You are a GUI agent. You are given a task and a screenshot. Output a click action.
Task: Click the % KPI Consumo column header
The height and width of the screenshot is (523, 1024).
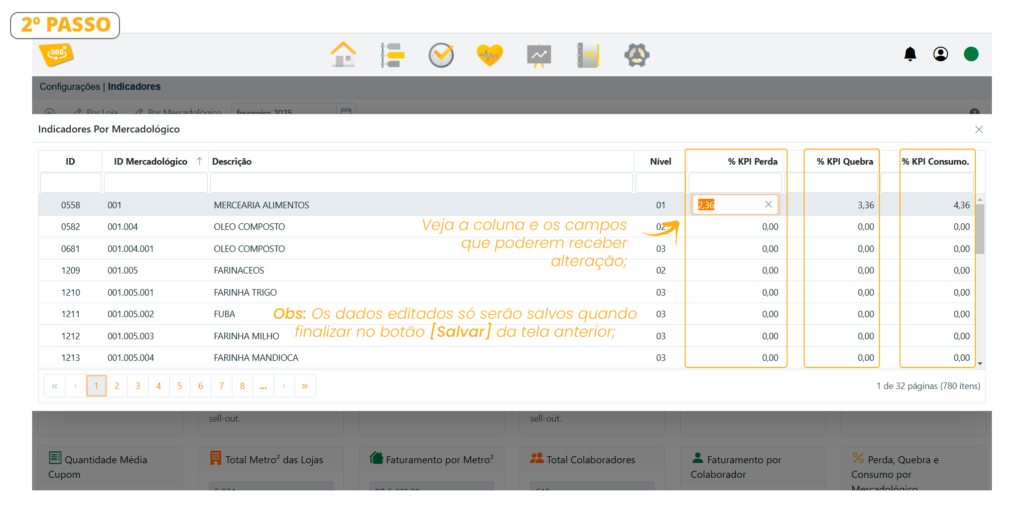[936, 161]
